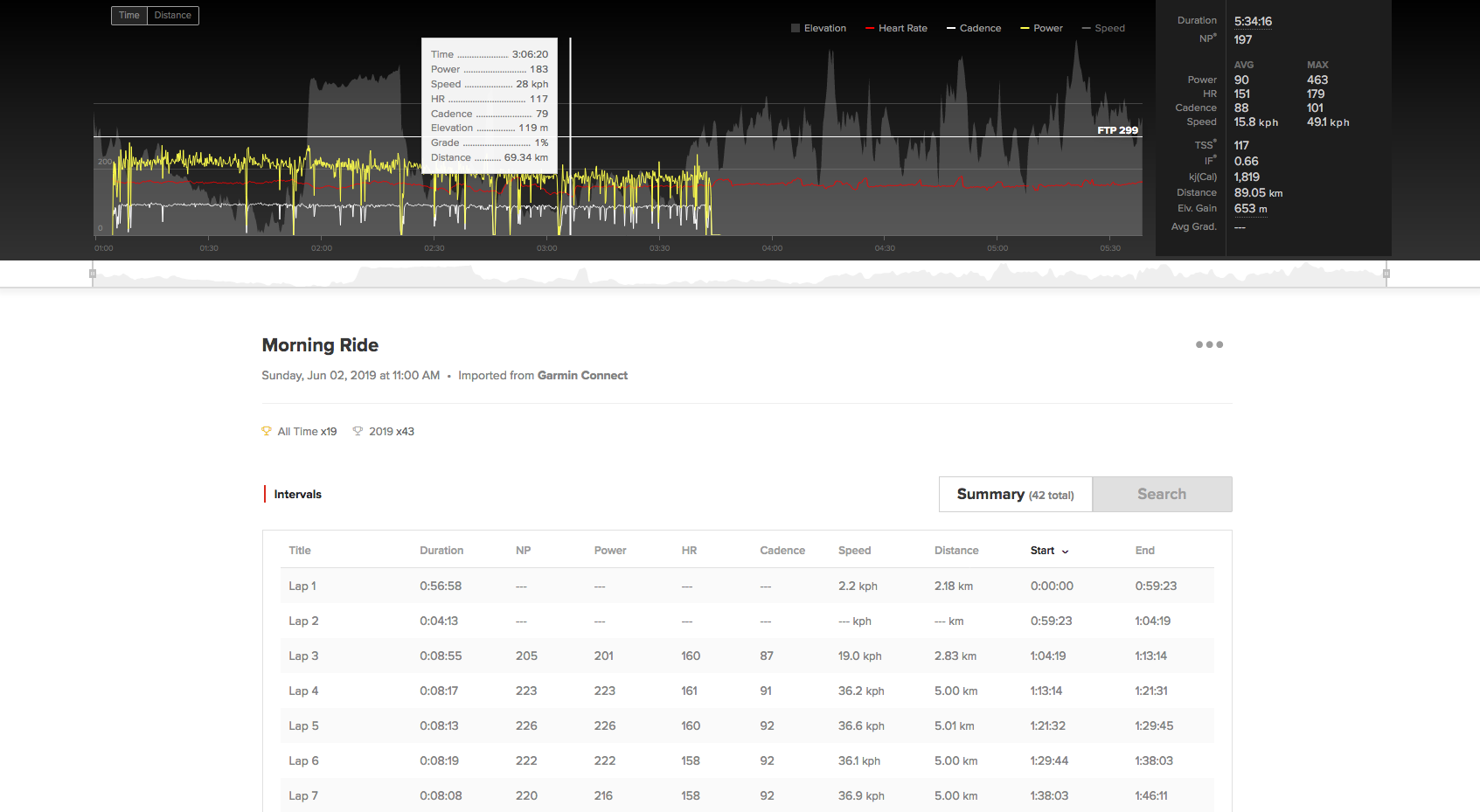Grab the left range selector handle
Image resolution: width=1480 pixels, height=812 pixels.
93,274
